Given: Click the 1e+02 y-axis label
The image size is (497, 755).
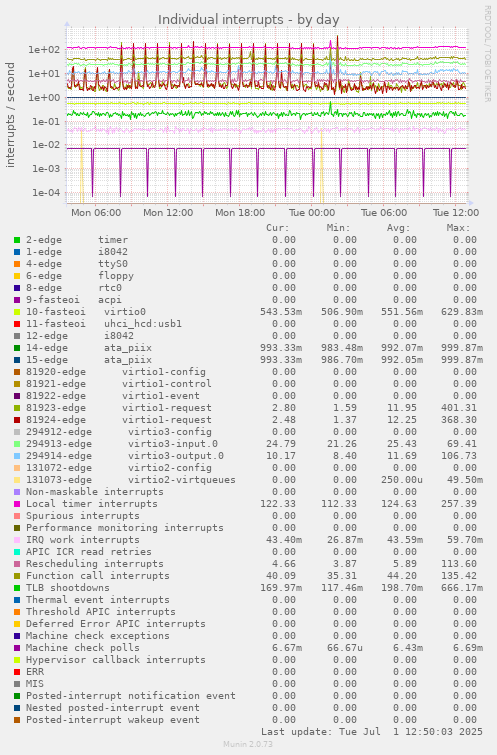Looking at the screenshot, I should coord(44,50).
